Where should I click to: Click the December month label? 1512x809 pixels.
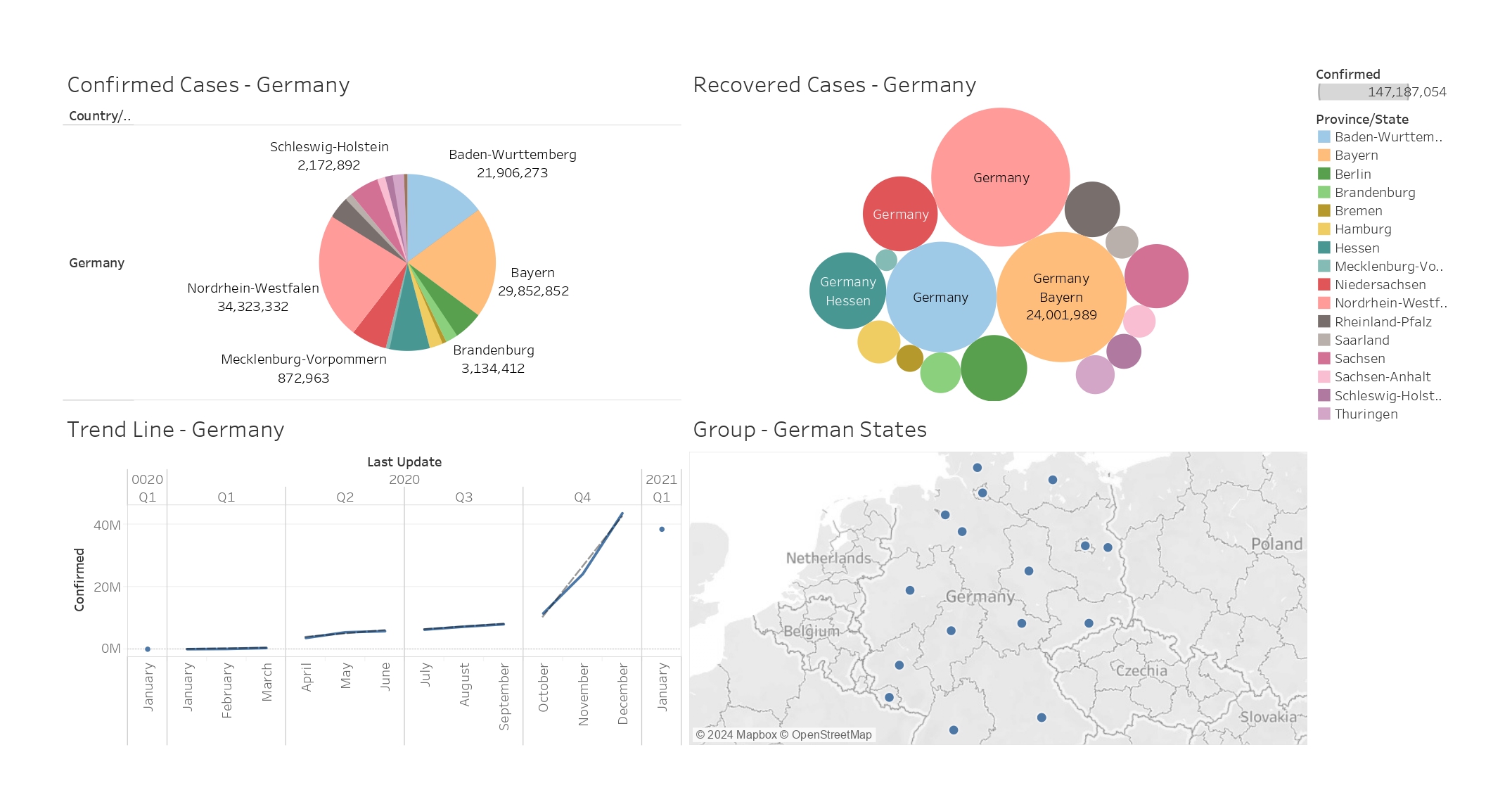(622, 694)
